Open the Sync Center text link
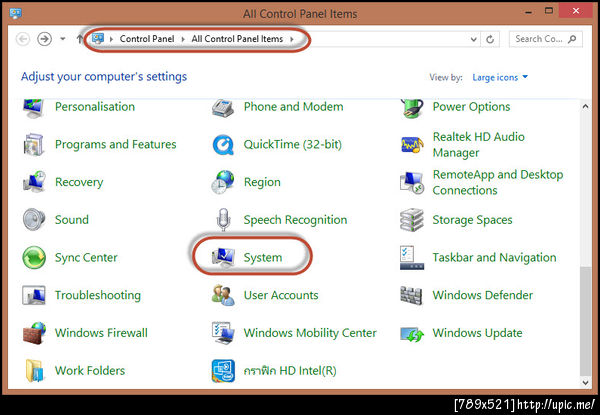600x415 pixels. (x=86, y=258)
